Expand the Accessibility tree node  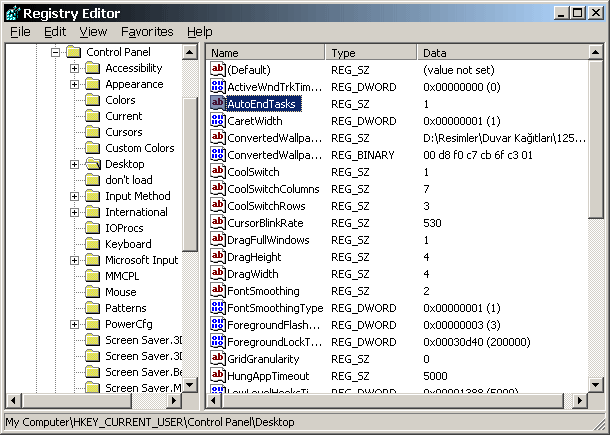point(74,68)
